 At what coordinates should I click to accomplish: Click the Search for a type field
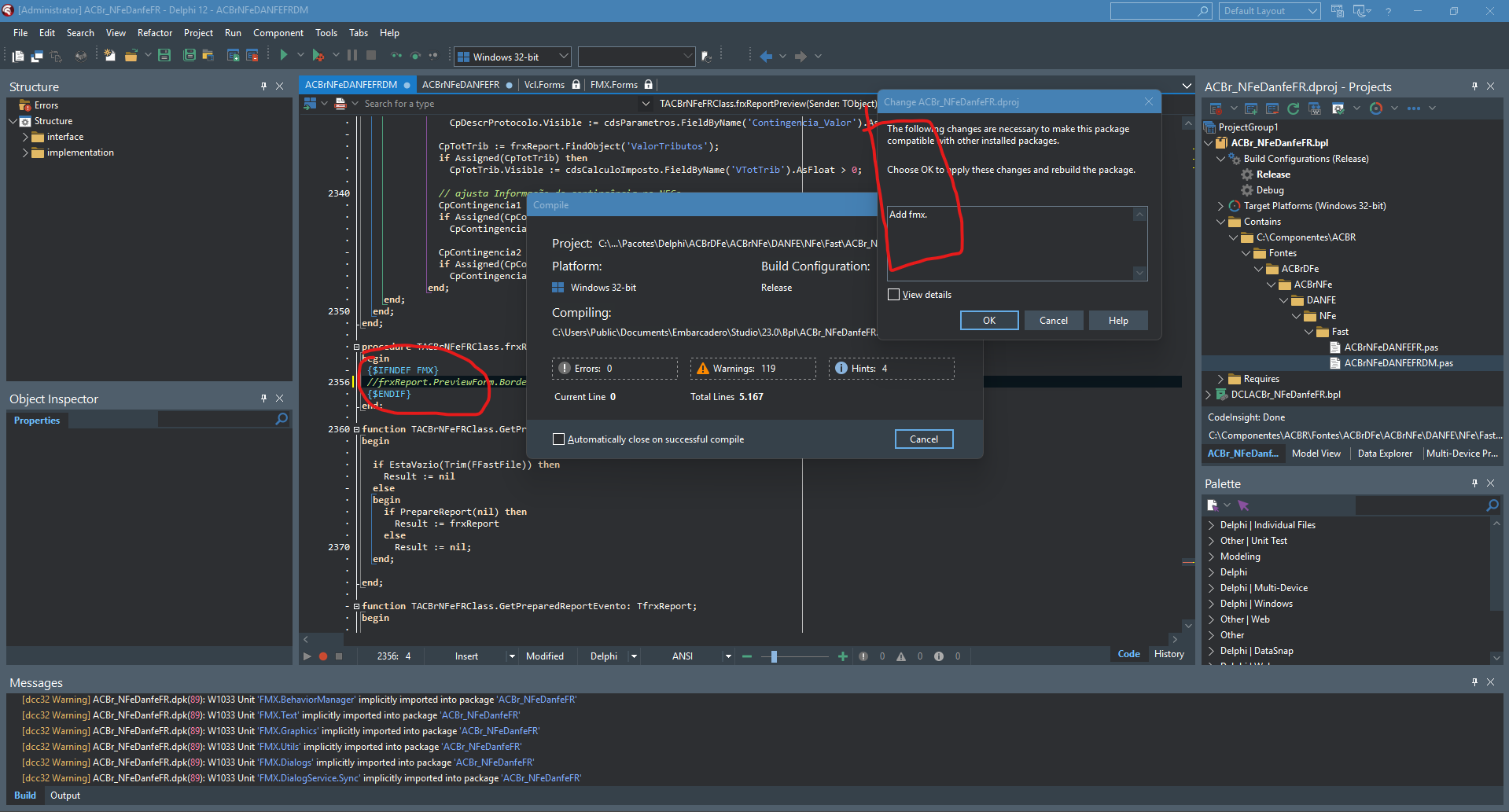click(501, 104)
